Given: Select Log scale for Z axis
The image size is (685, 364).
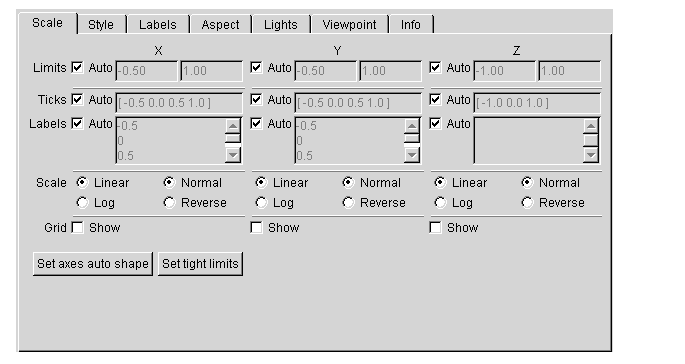Looking at the screenshot, I should pos(440,203).
